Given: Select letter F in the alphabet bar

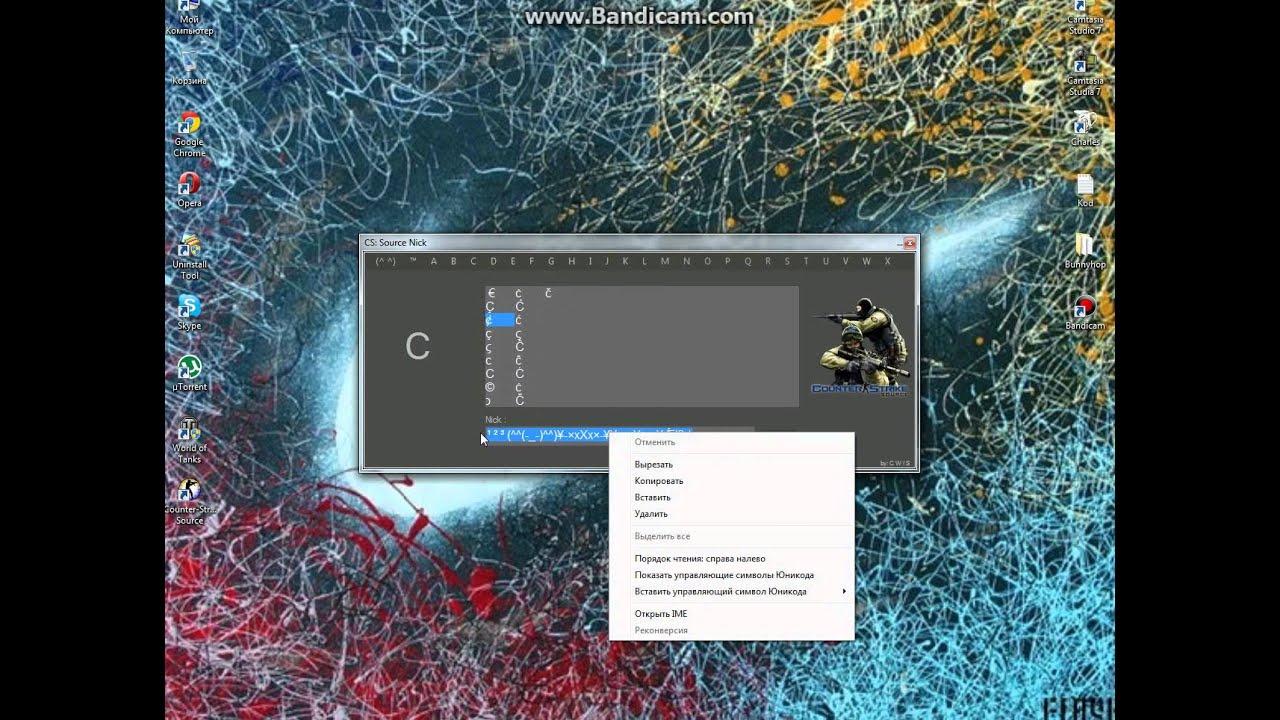Looking at the screenshot, I should 532,262.
